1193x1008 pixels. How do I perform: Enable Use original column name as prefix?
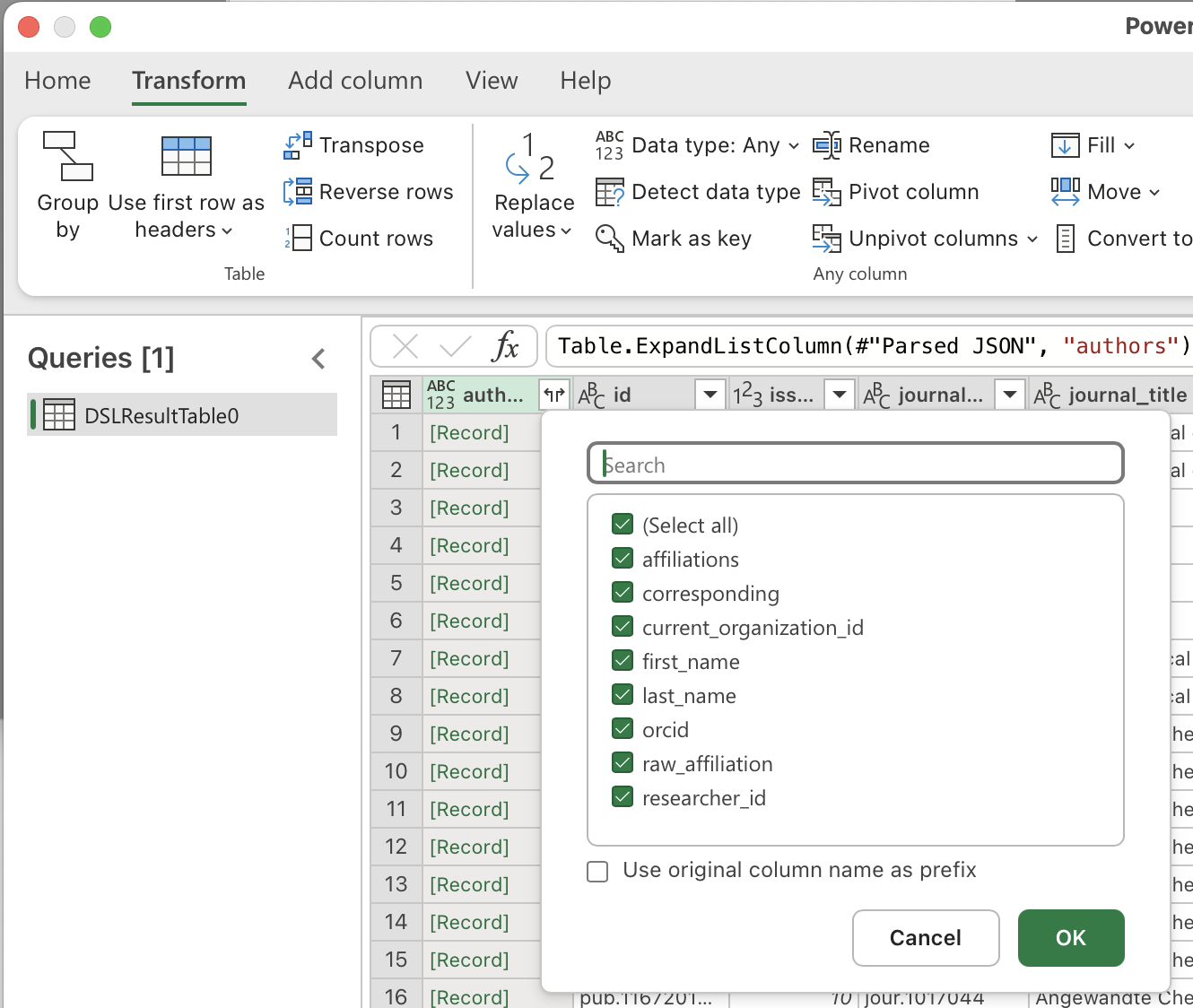click(597, 871)
